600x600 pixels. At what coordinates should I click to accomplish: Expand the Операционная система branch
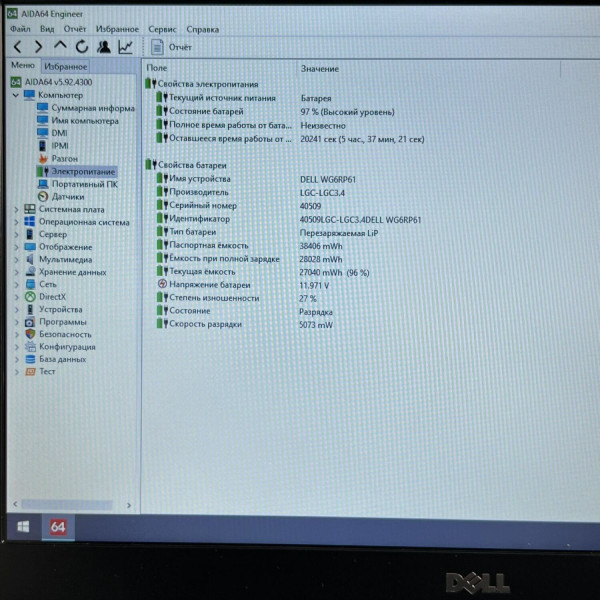[16, 222]
